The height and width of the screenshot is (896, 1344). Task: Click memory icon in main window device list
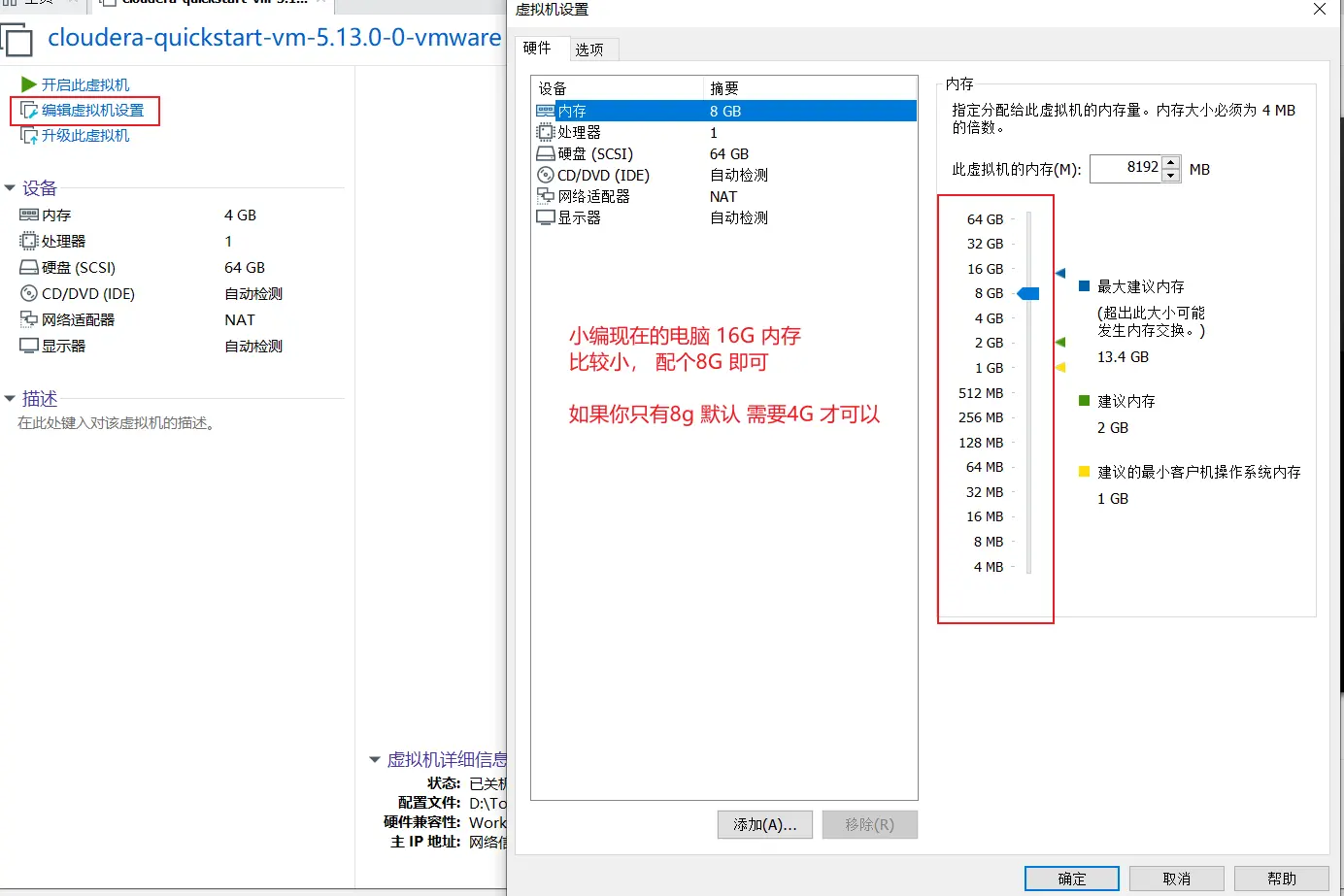(x=29, y=215)
